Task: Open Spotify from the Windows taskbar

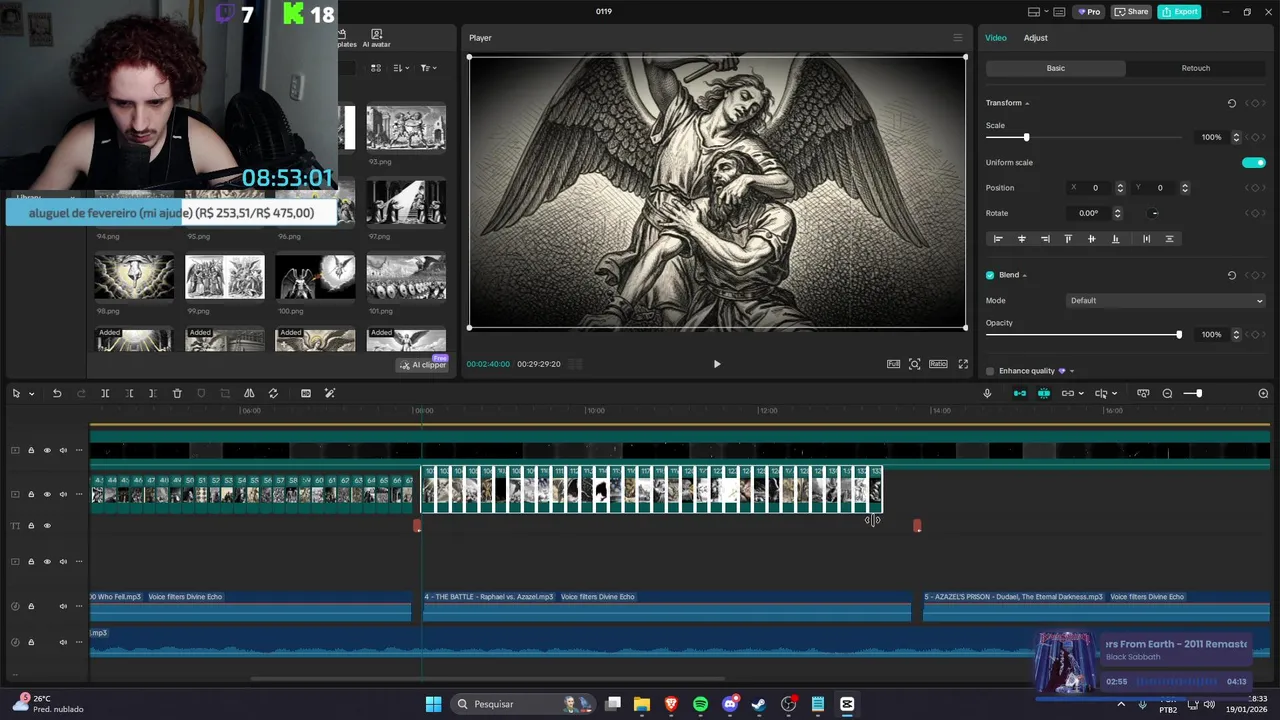Action: (x=700, y=704)
